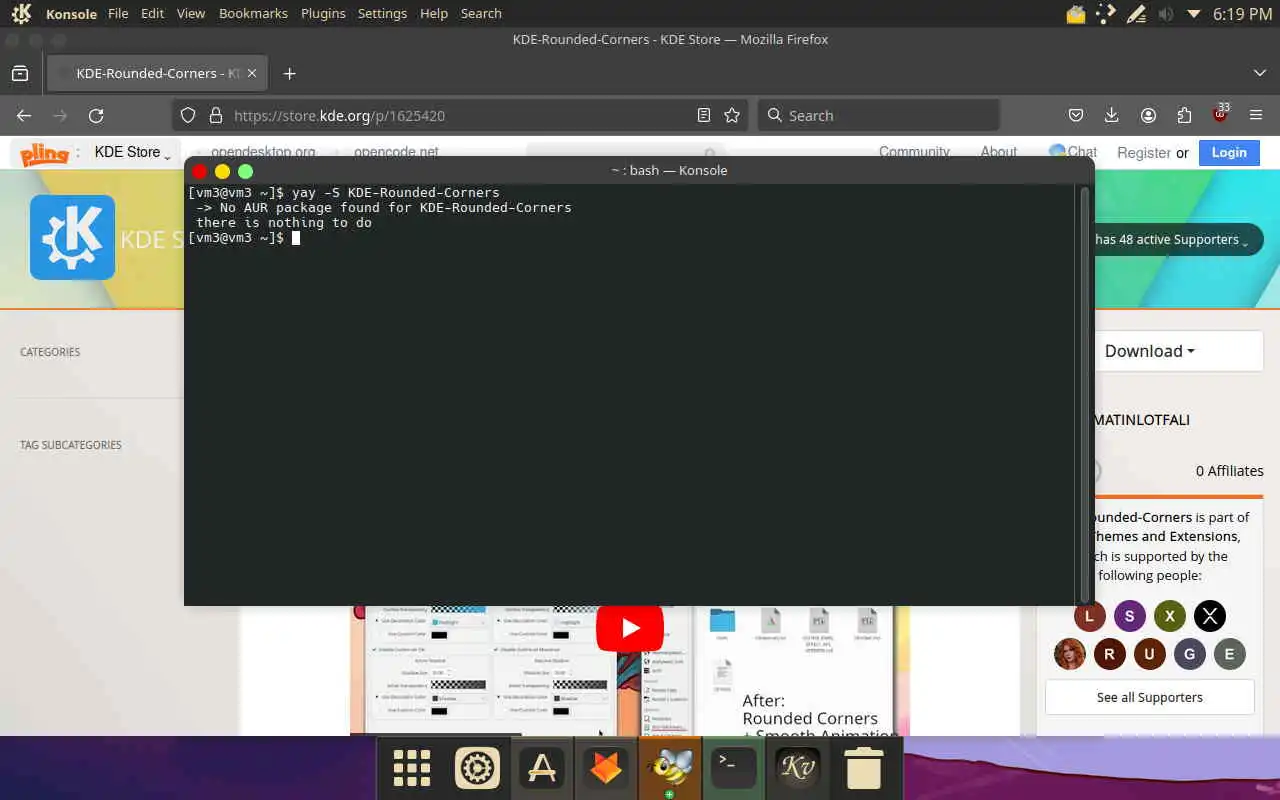
Task: Focus the Firefox Search box
Action: click(x=879, y=115)
